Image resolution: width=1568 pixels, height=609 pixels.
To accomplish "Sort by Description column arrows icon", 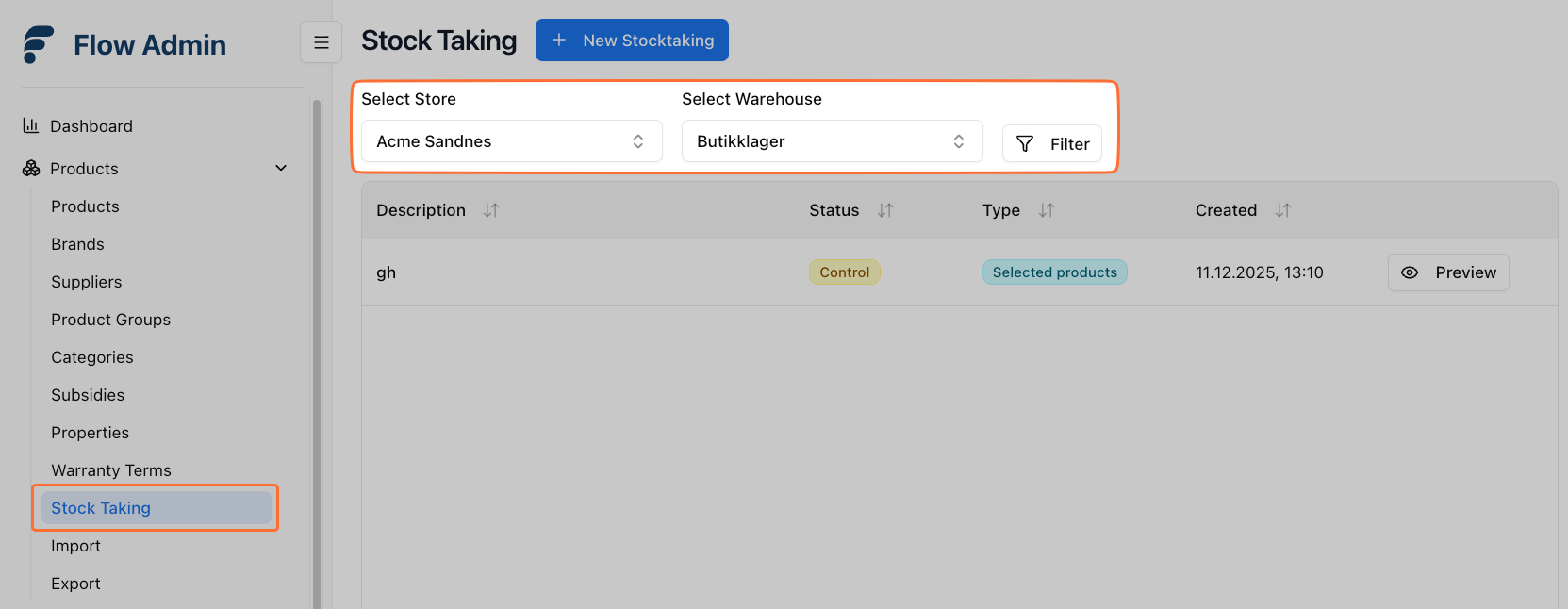I will (x=491, y=210).
